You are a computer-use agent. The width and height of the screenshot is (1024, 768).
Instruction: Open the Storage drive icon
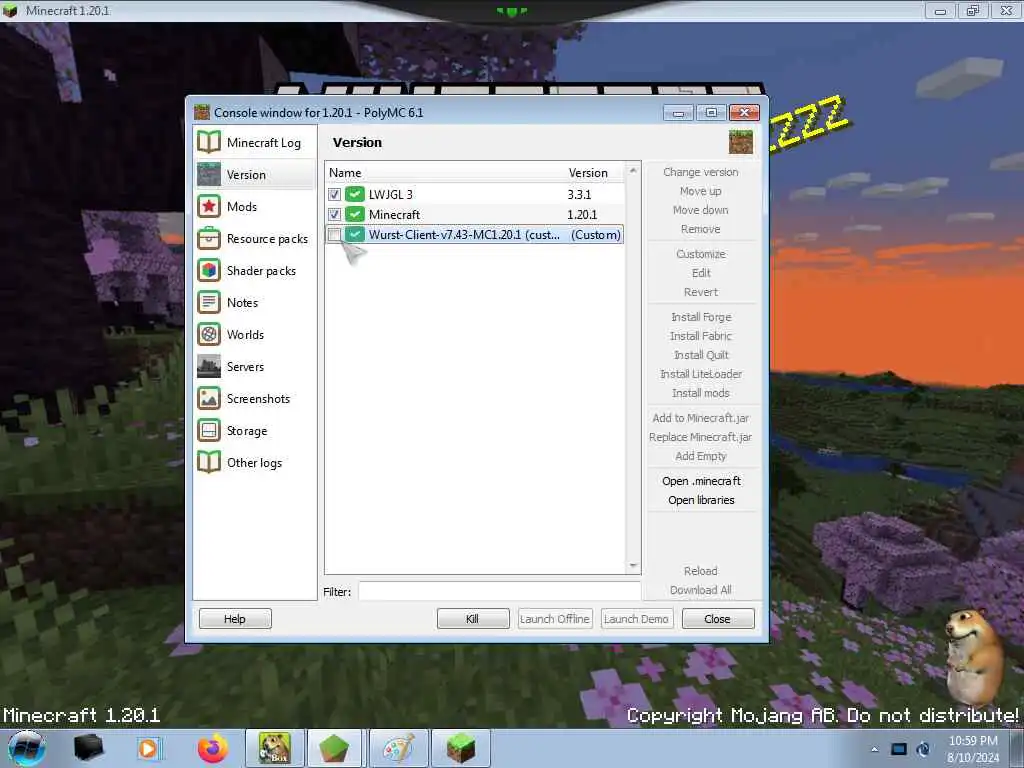[209, 430]
